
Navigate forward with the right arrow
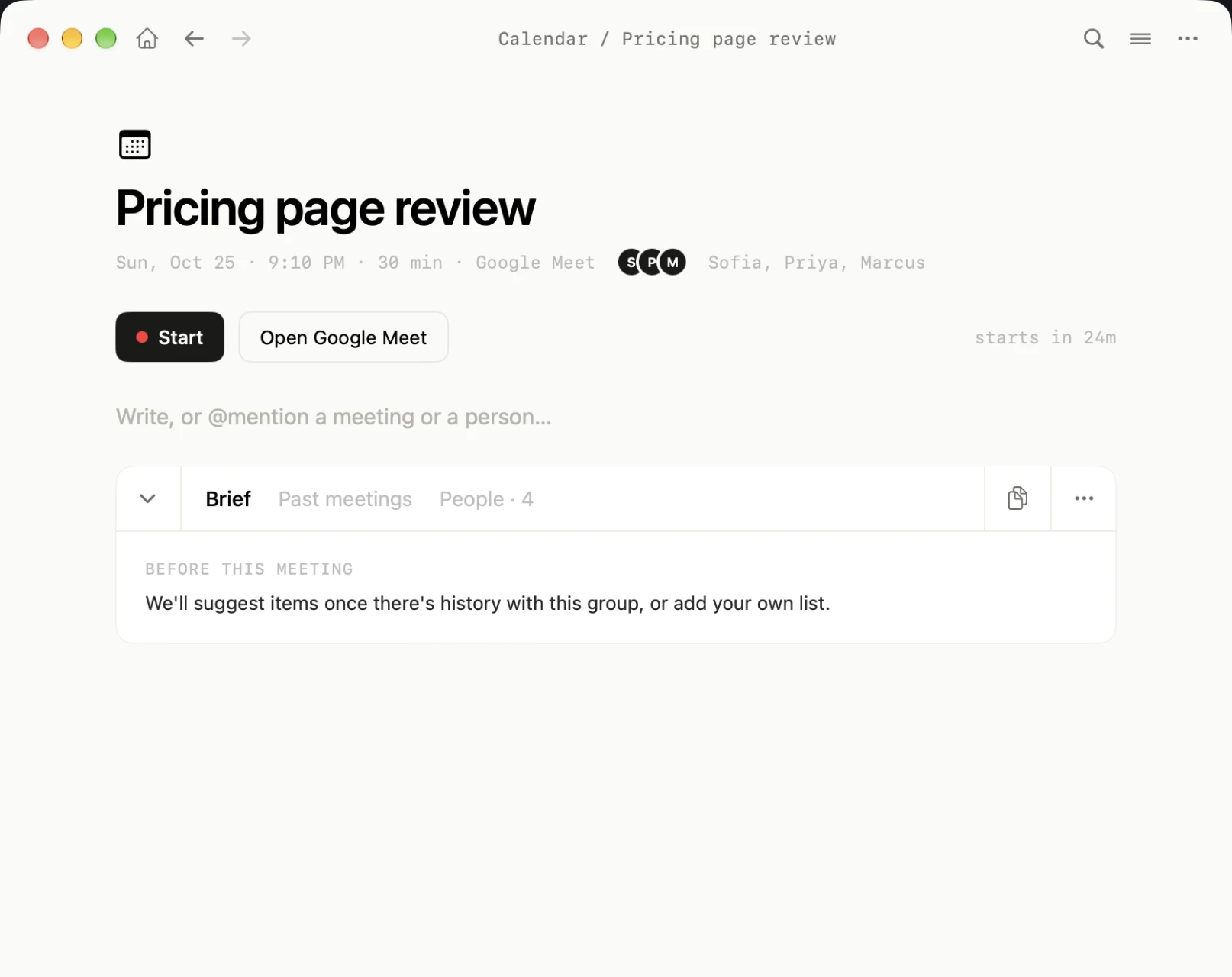click(x=241, y=38)
